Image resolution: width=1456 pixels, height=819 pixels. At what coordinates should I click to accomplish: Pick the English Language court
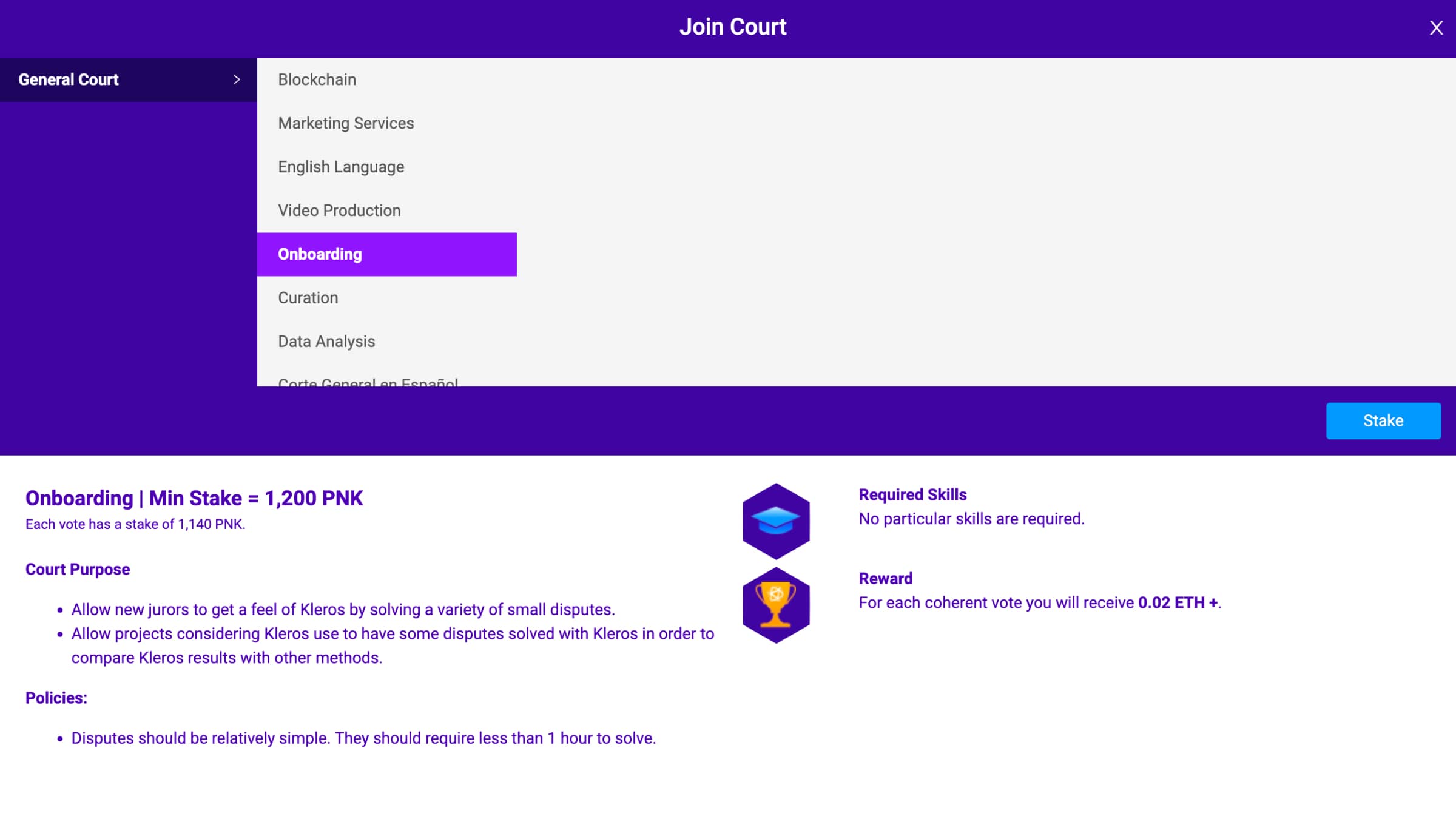pyautogui.click(x=341, y=167)
